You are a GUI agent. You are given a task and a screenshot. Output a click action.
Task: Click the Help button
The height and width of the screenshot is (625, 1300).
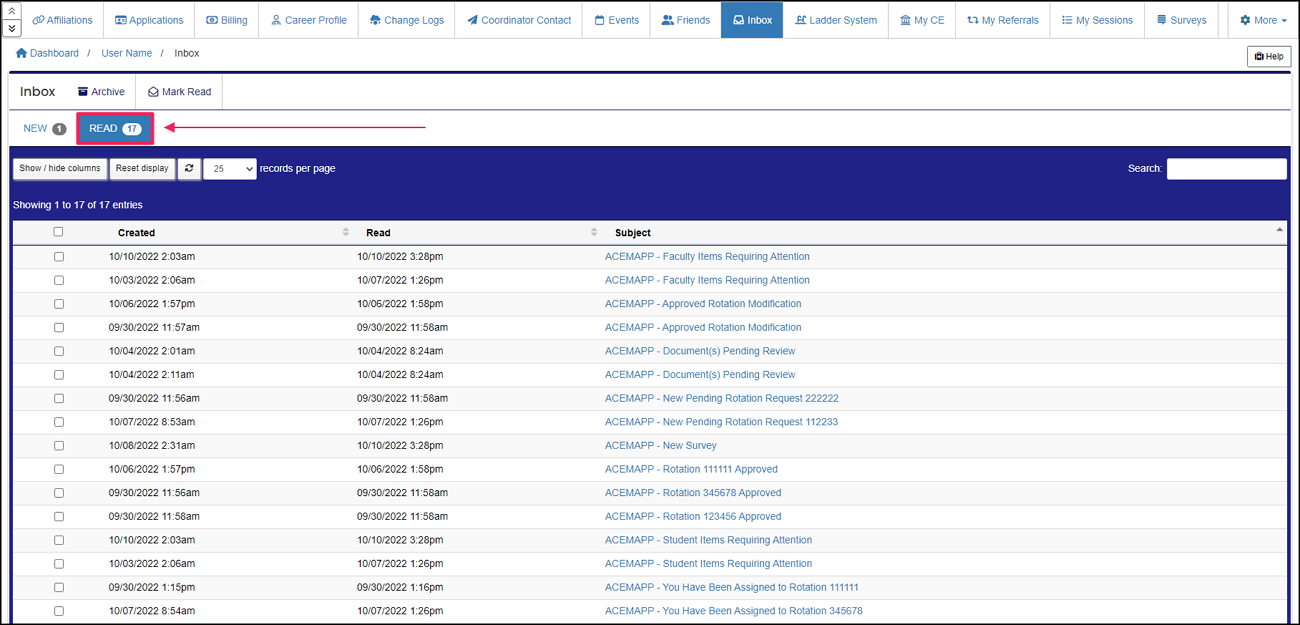pos(1268,56)
